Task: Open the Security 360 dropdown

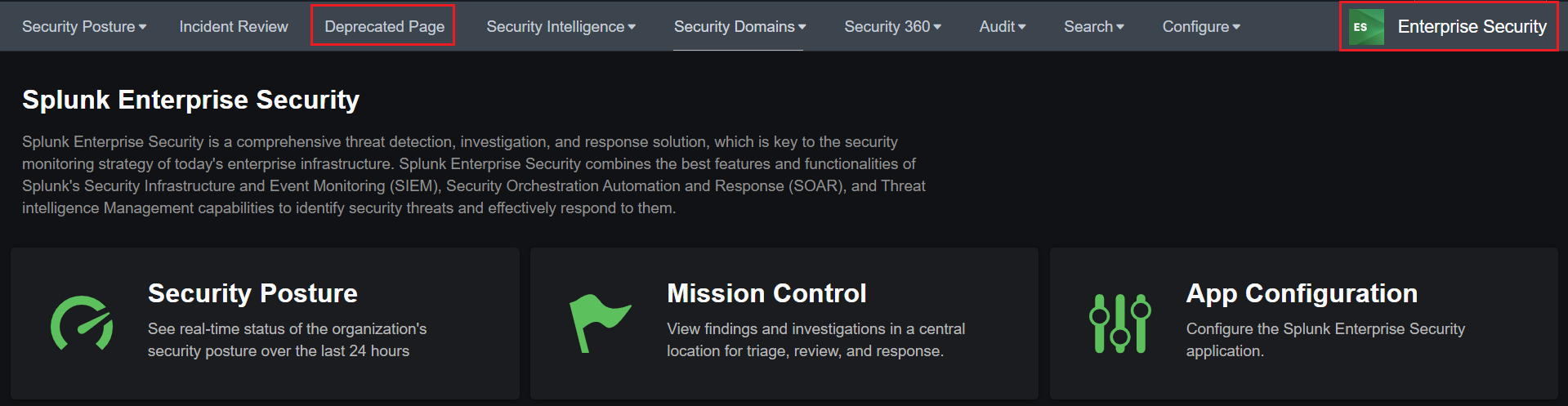Action: pyautogui.click(x=892, y=27)
